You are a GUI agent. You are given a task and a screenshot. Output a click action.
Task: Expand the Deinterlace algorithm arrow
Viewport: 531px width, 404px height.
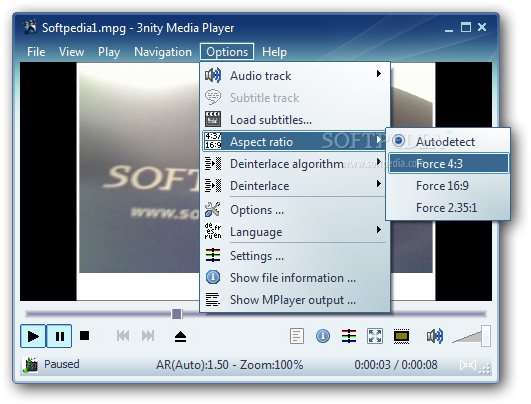[379, 162]
